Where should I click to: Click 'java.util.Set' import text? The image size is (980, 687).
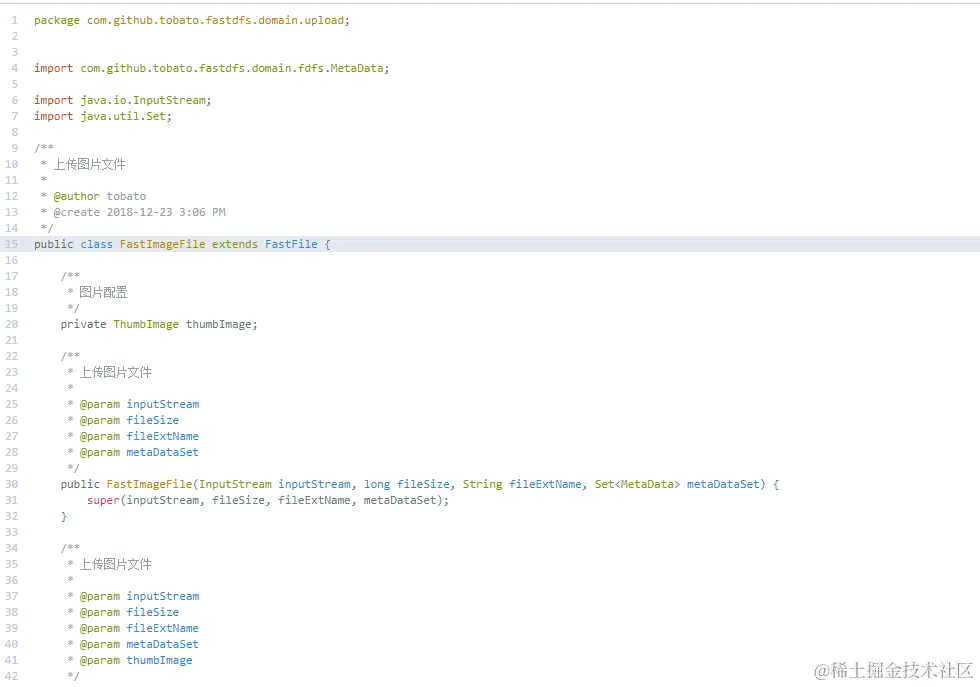(122, 116)
